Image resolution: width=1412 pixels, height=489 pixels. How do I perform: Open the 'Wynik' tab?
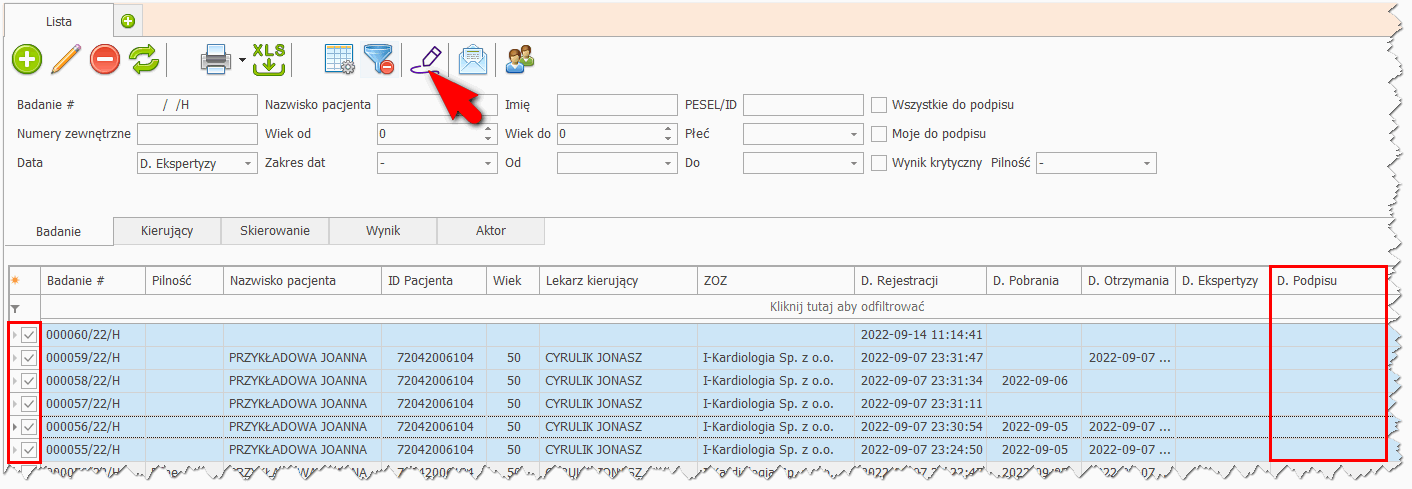(x=383, y=231)
